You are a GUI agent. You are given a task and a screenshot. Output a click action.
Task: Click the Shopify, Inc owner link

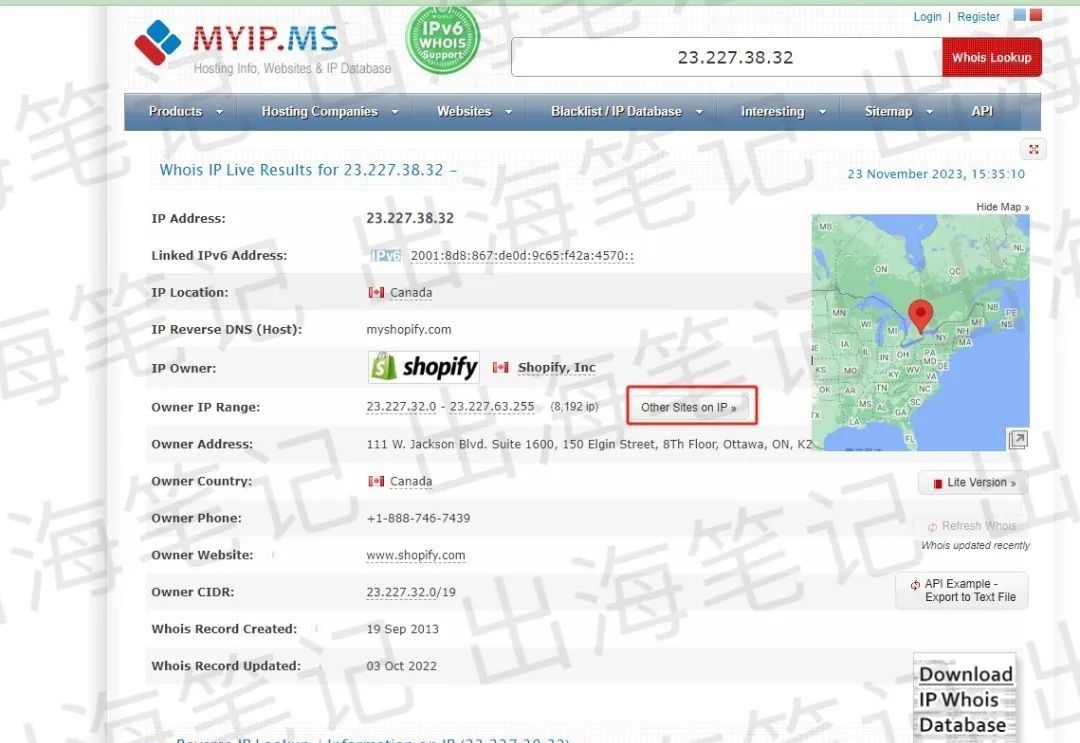point(557,368)
